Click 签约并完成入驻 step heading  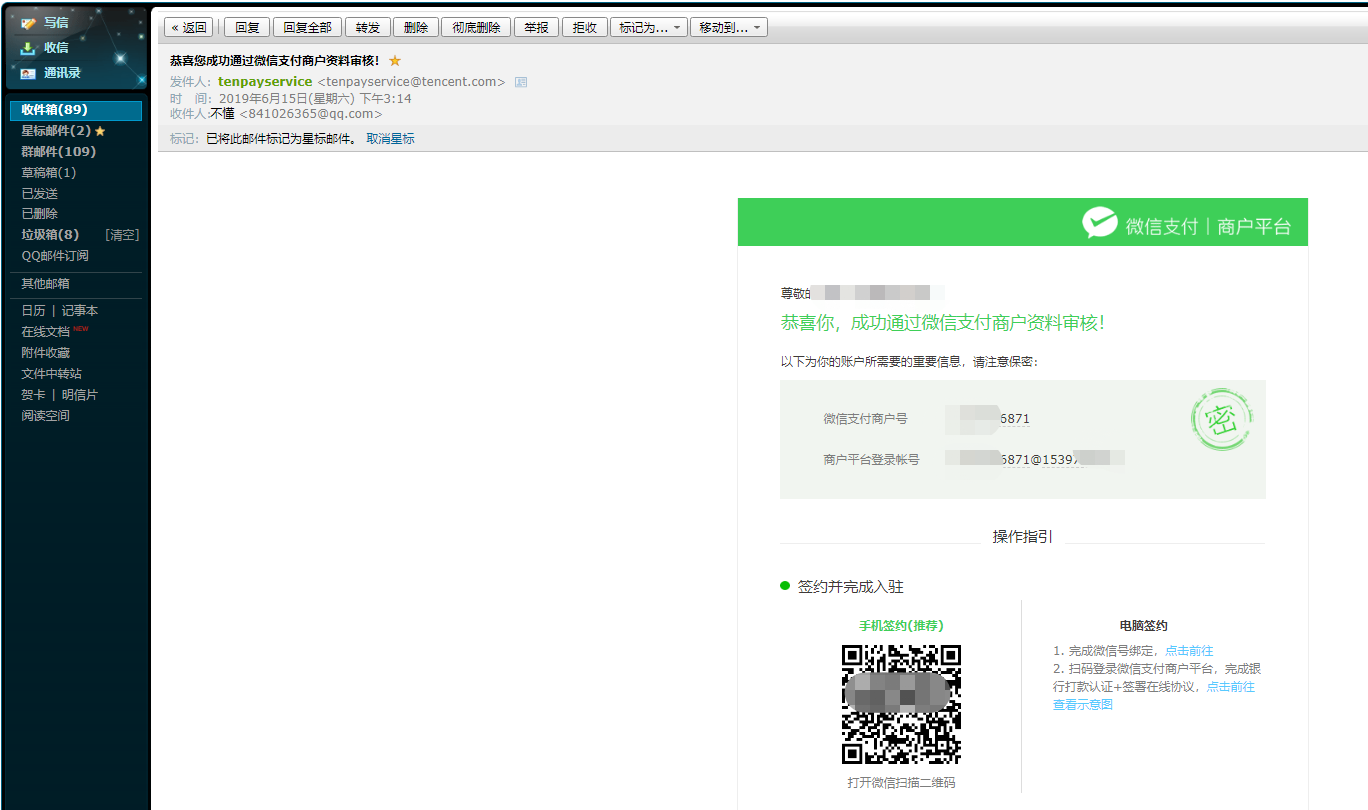850,587
